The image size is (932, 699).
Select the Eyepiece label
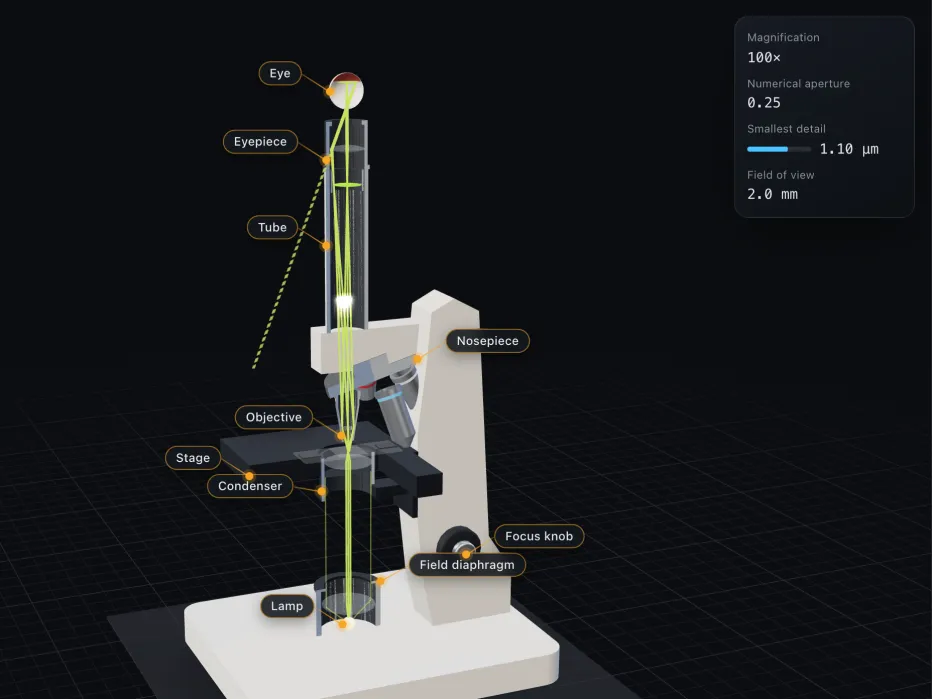pyautogui.click(x=260, y=141)
